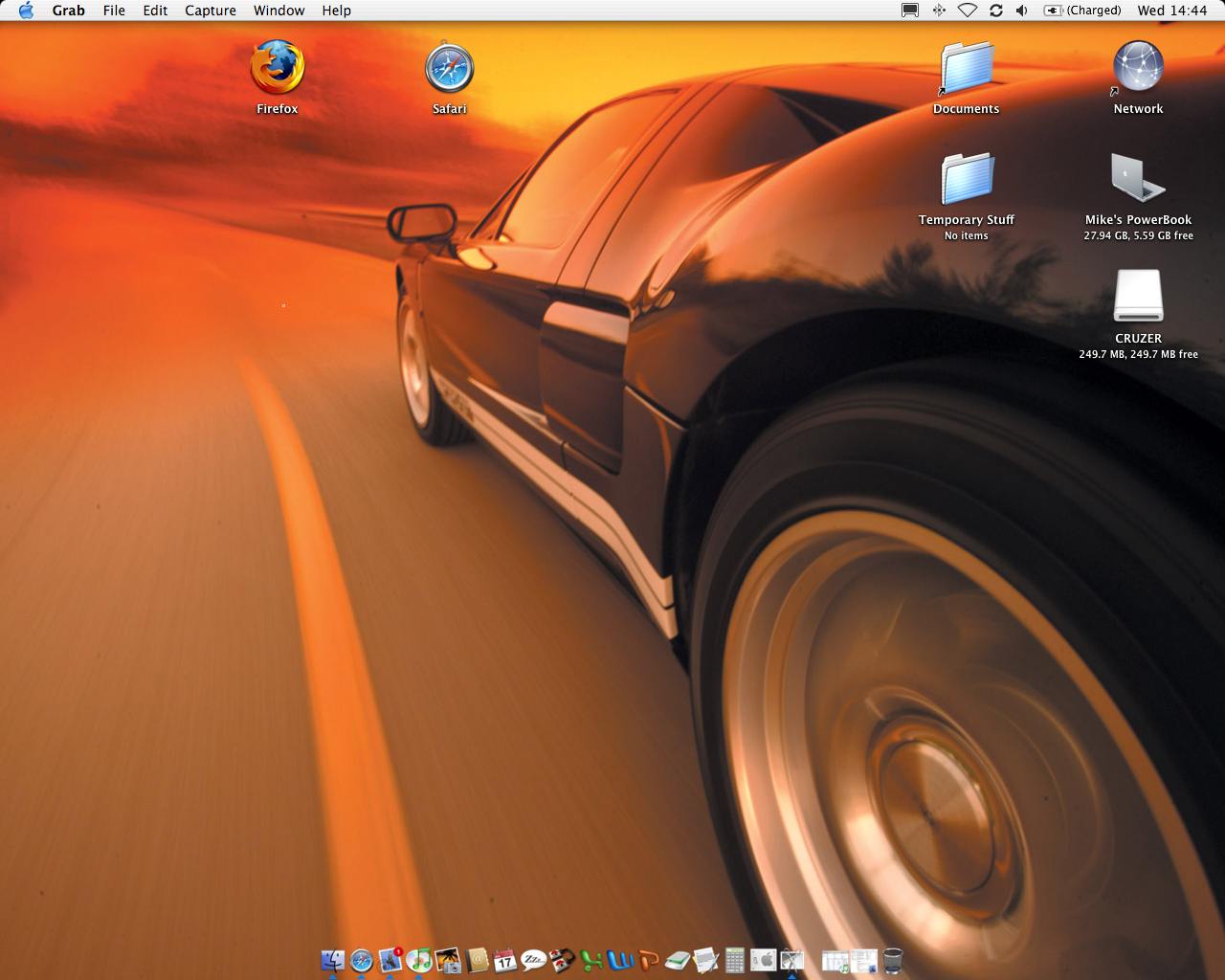The height and width of the screenshot is (980, 1225).
Task: Click the Excel icon in the Dock
Action: tap(591, 960)
